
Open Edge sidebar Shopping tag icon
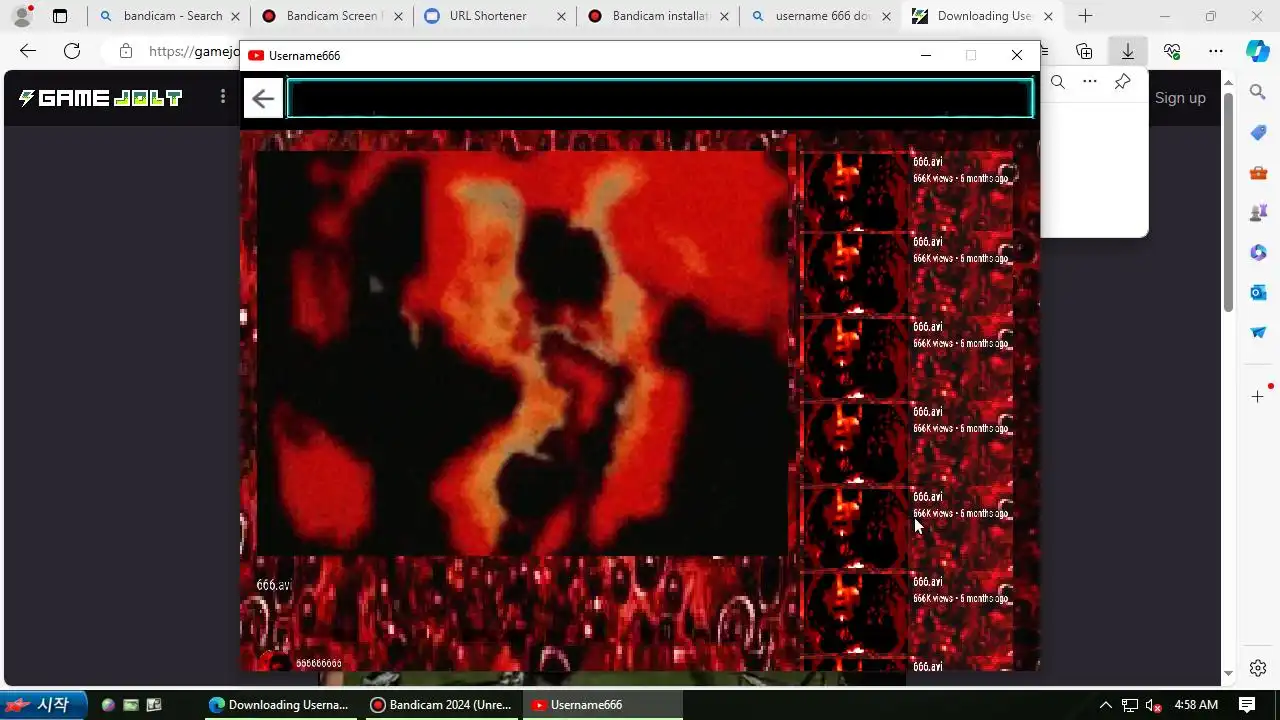[1258, 132]
